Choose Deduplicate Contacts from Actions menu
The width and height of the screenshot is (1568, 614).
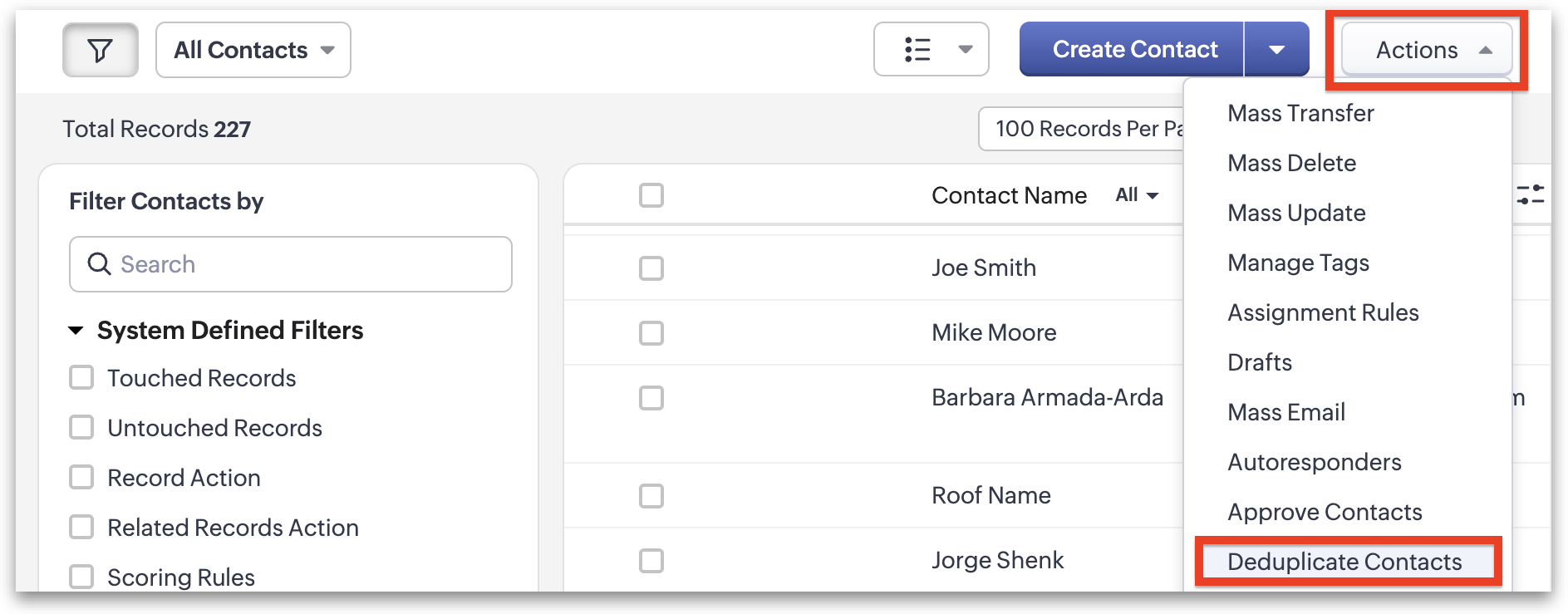(x=1344, y=562)
